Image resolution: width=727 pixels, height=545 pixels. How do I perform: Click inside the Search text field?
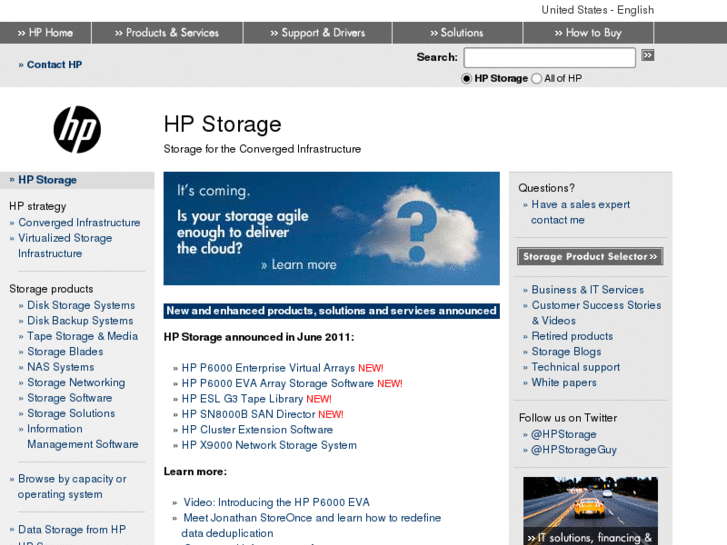[549, 58]
